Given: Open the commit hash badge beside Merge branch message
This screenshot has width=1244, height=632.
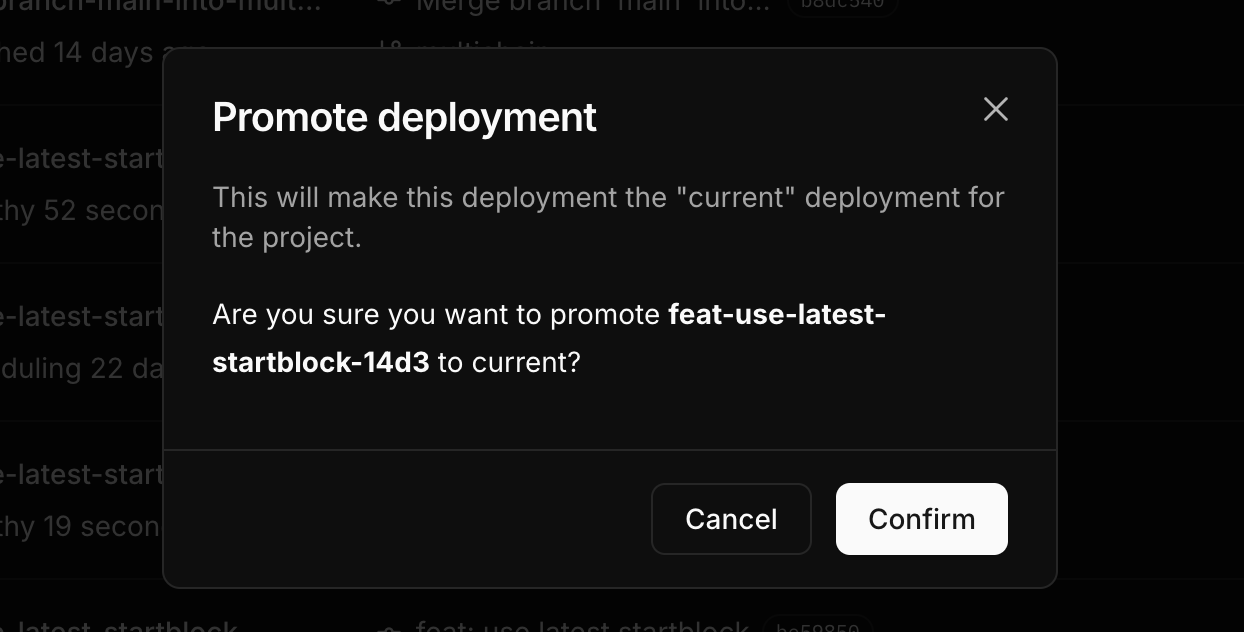Looking at the screenshot, I should (x=842, y=5).
